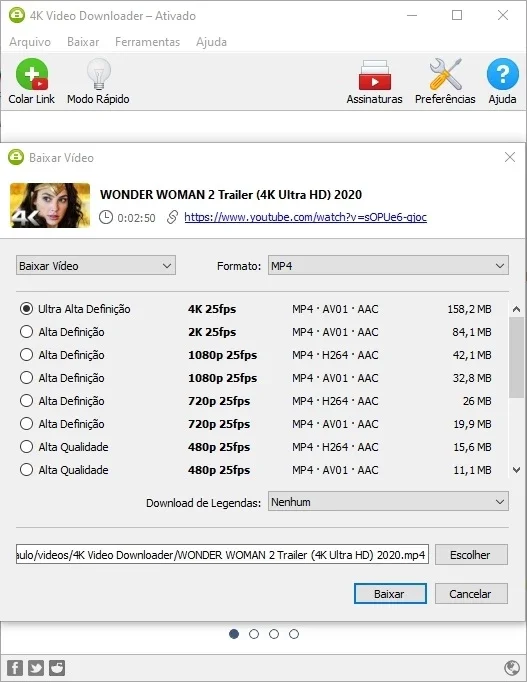
Task: Click the Baixar download button
Action: [390, 594]
